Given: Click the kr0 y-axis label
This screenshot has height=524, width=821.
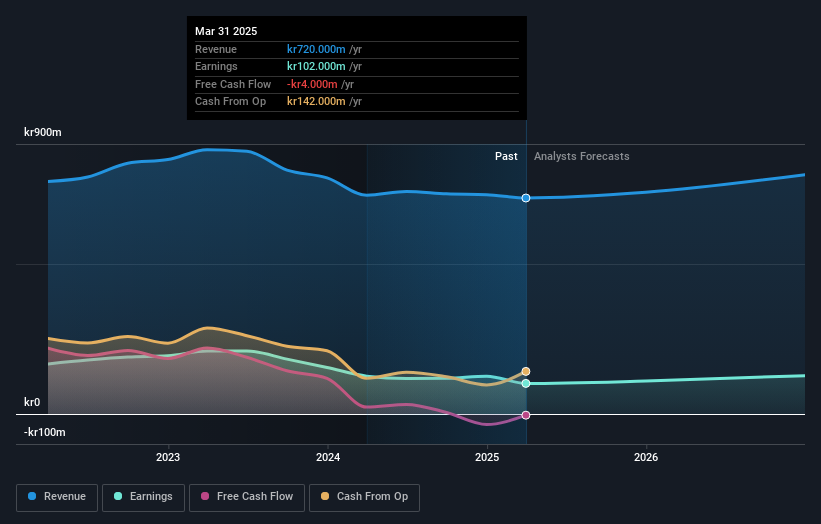Looking at the screenshot, I should 32,403.
